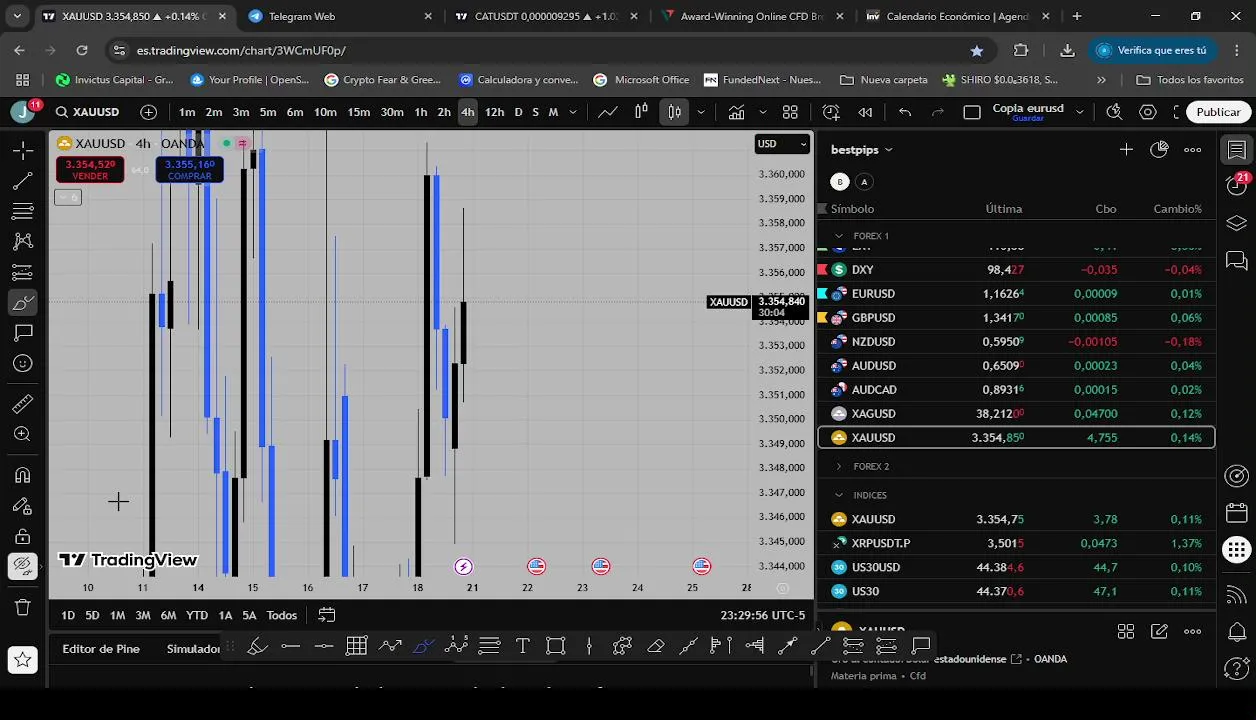Screen dimensions: 1256x720
Task: Activate the zoom in tool
Action: 22,434
